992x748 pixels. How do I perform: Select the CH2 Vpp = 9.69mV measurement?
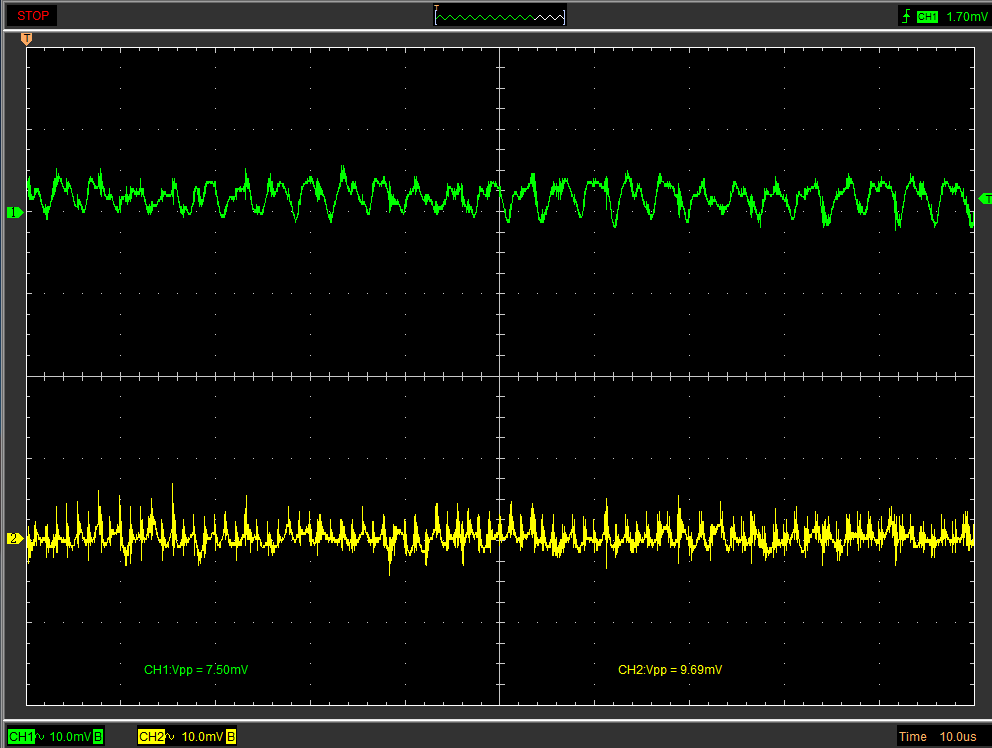tap(669, 669)
